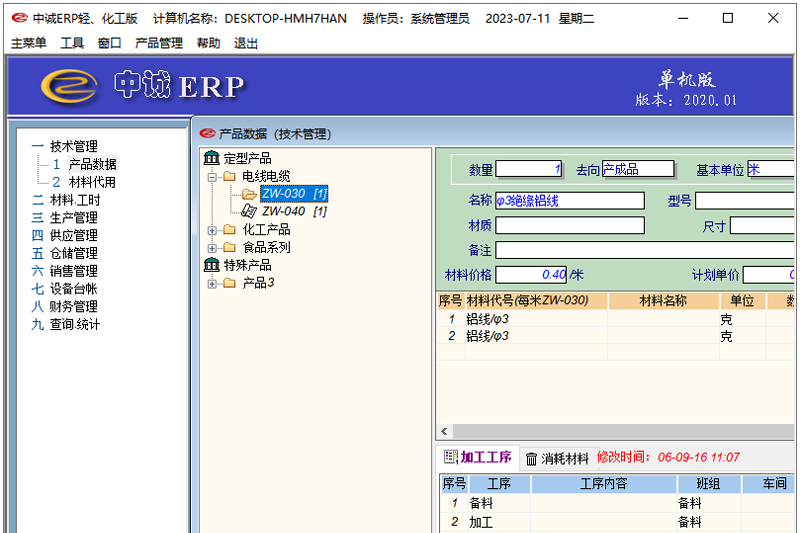The image size is (800, 533).
Task: Click the folder icon of 产品3
Action: (x=230, y=283)
